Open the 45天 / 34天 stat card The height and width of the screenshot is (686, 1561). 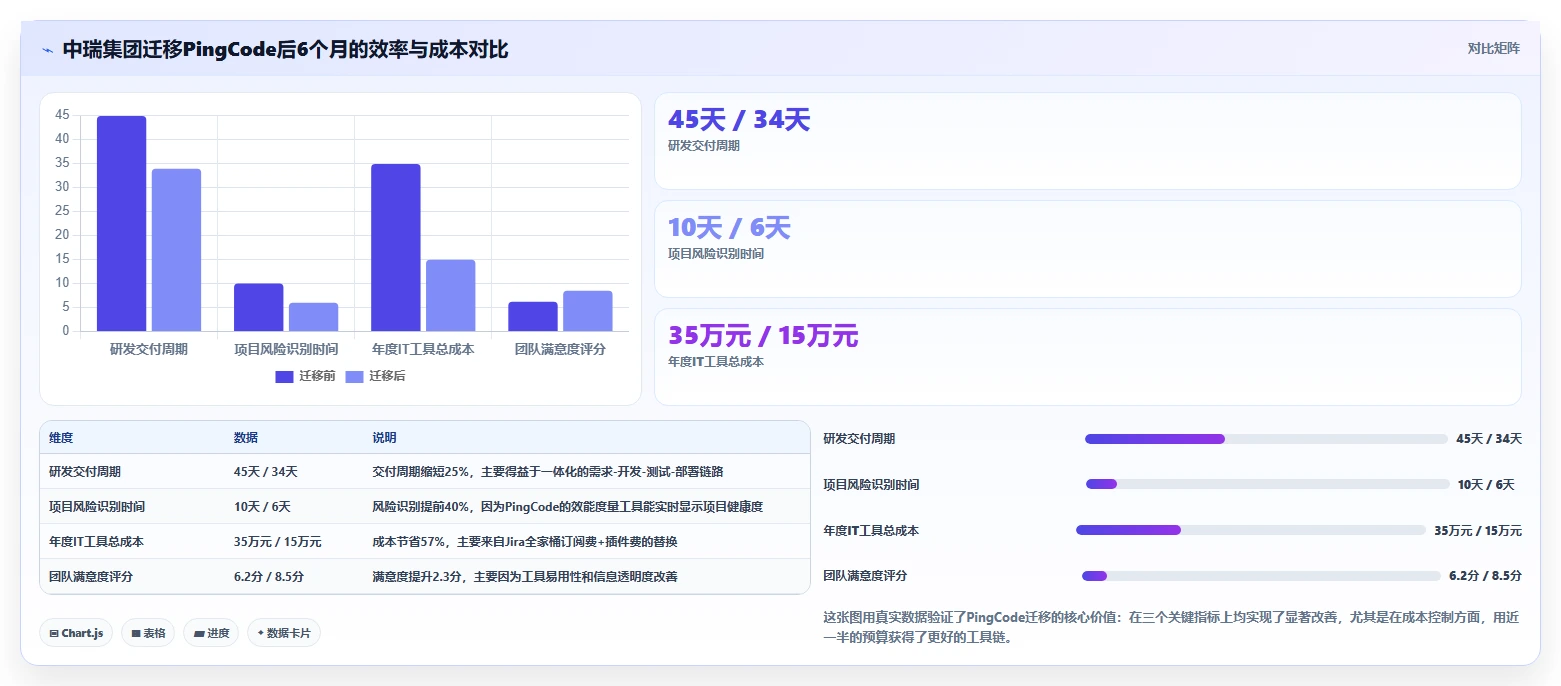tap(1087, 141)
